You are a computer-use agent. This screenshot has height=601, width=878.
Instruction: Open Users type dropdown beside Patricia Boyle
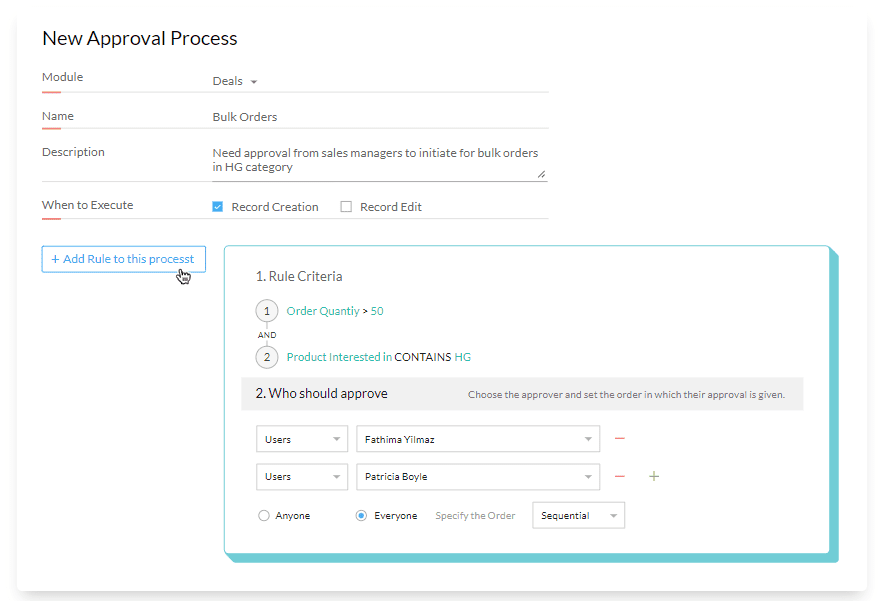pyautogui.click(x=302, y=477)
